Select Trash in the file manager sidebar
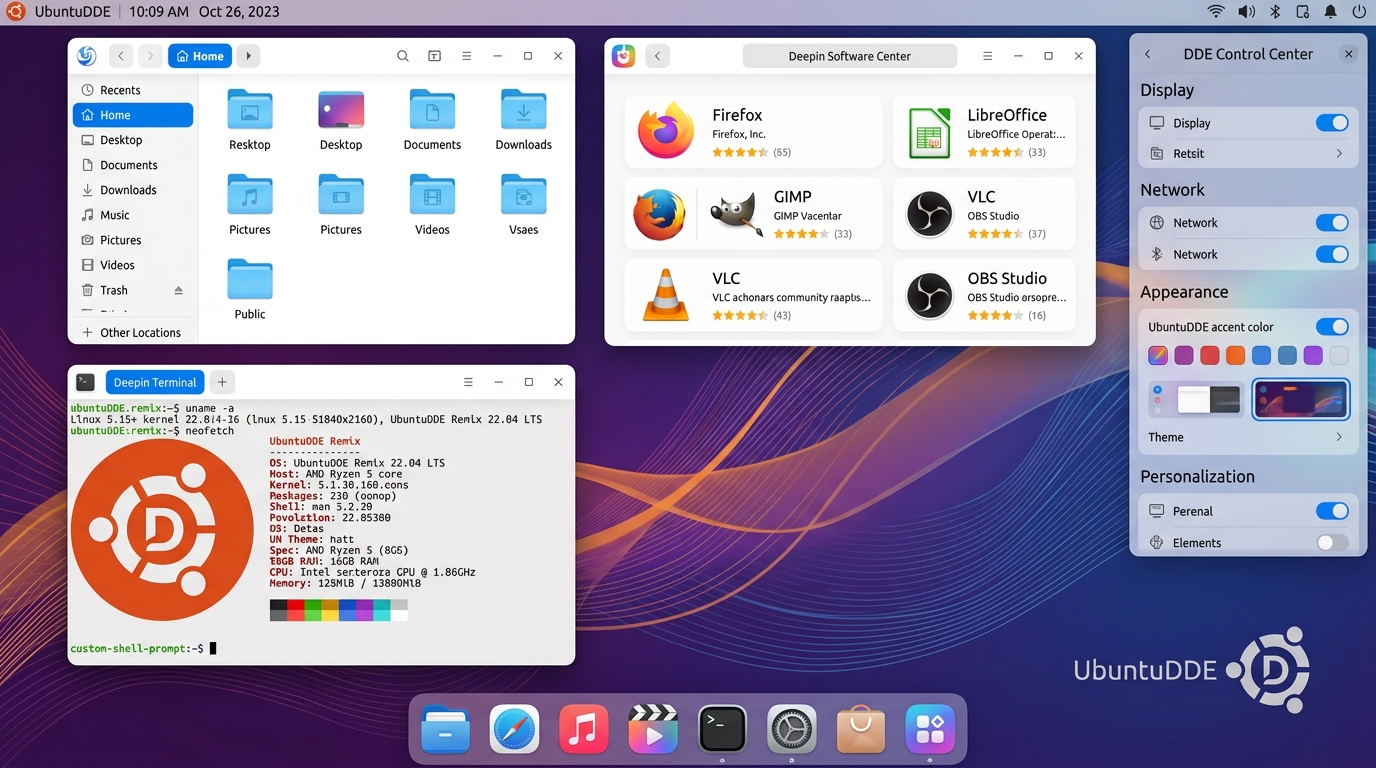Screen dimensions: 1376x768 [132, 290]
